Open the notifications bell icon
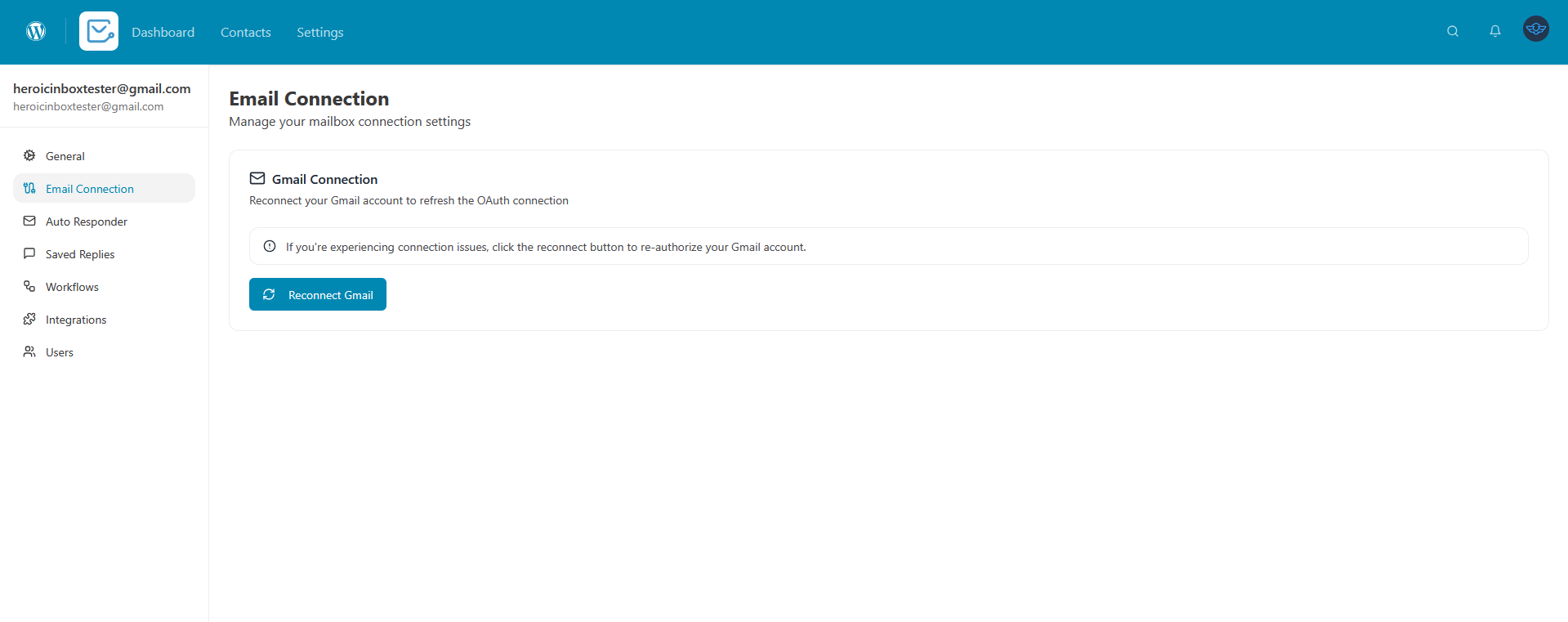 click(1494, 31)
